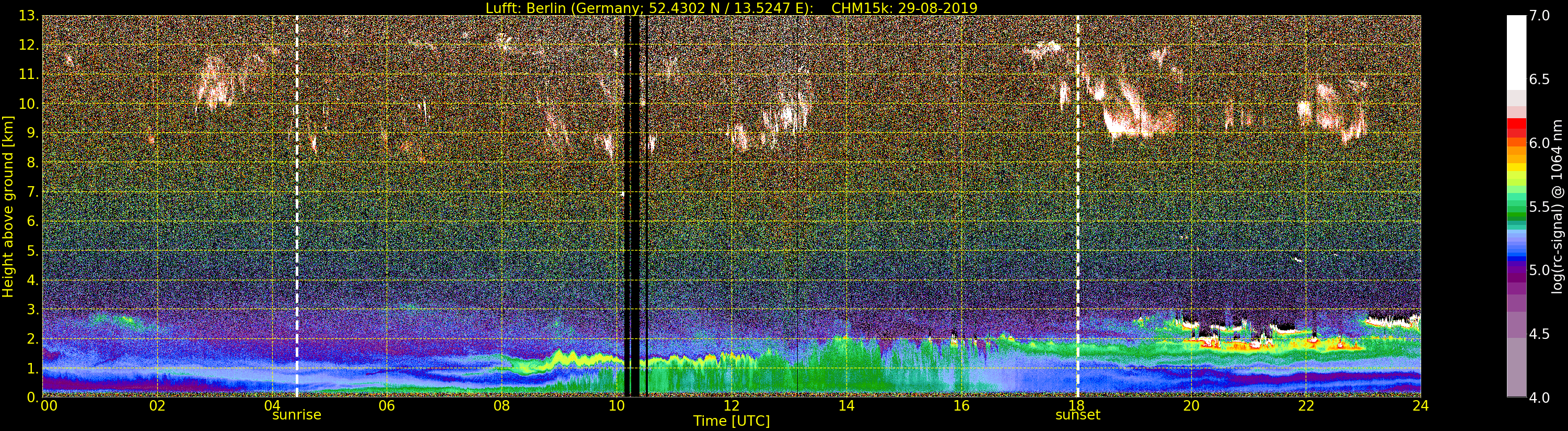Image resolution: width=1568 pixels, height=431 pixels.
Task: Click the y-axis tick label '7.'
Action: 33,192
